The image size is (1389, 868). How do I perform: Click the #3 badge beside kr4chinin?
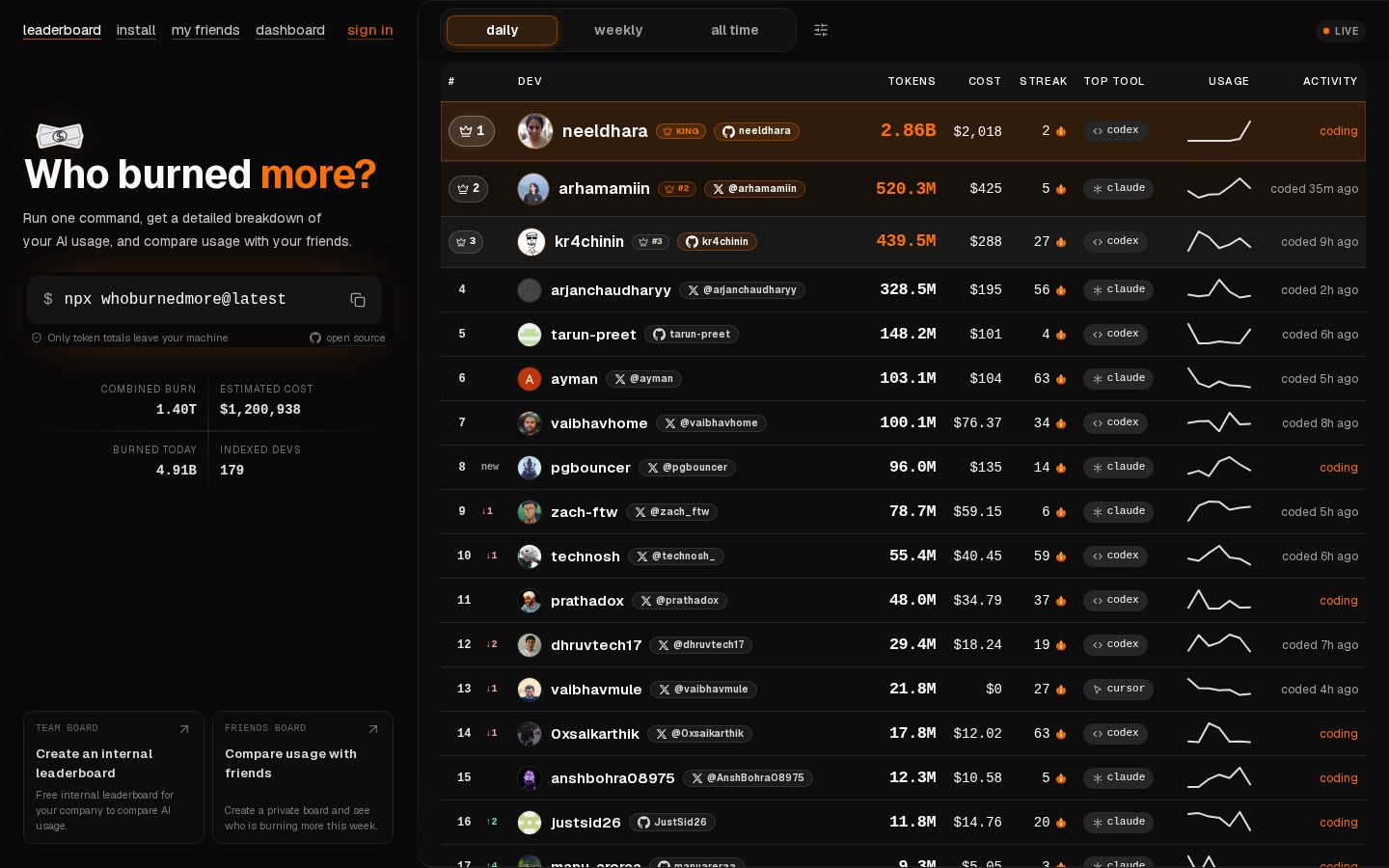651,242
